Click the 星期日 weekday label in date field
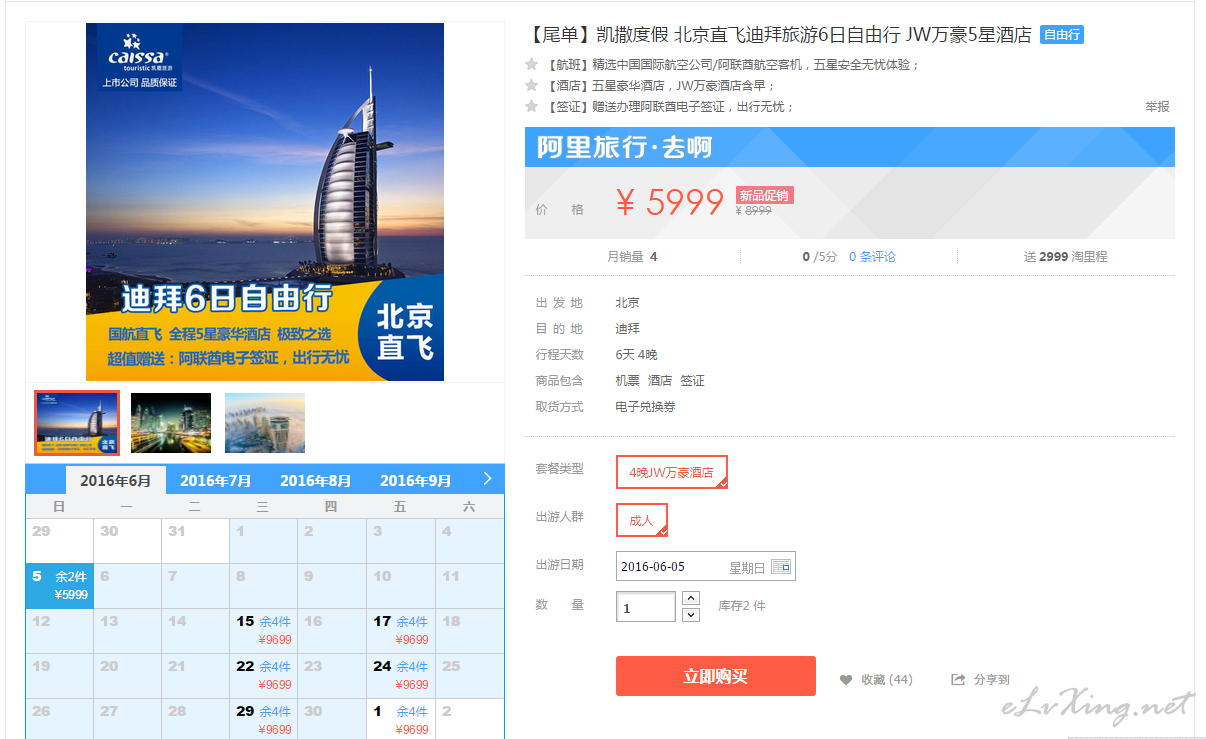1206x739 pixels. click(747, 568)
